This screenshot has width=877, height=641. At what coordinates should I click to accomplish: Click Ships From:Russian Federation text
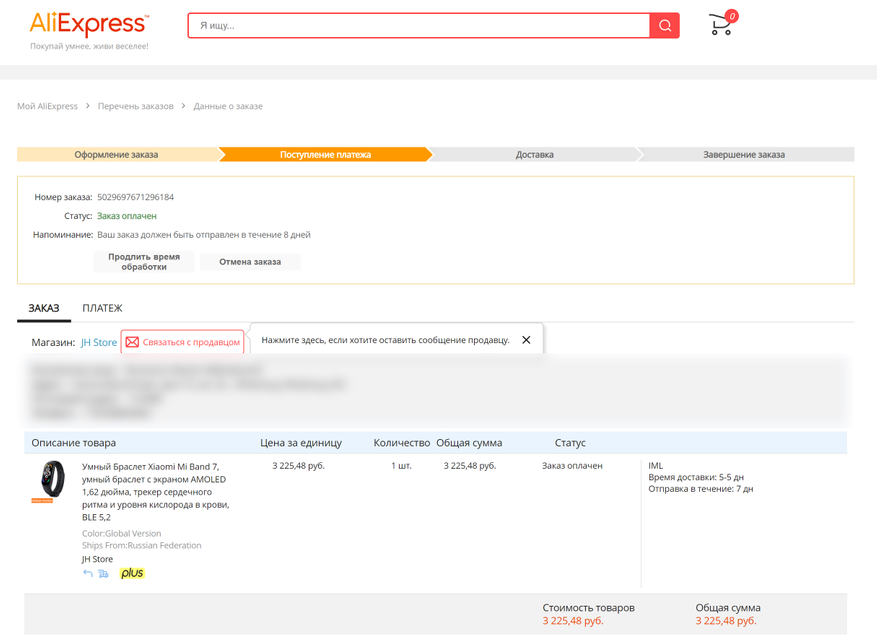142,545
